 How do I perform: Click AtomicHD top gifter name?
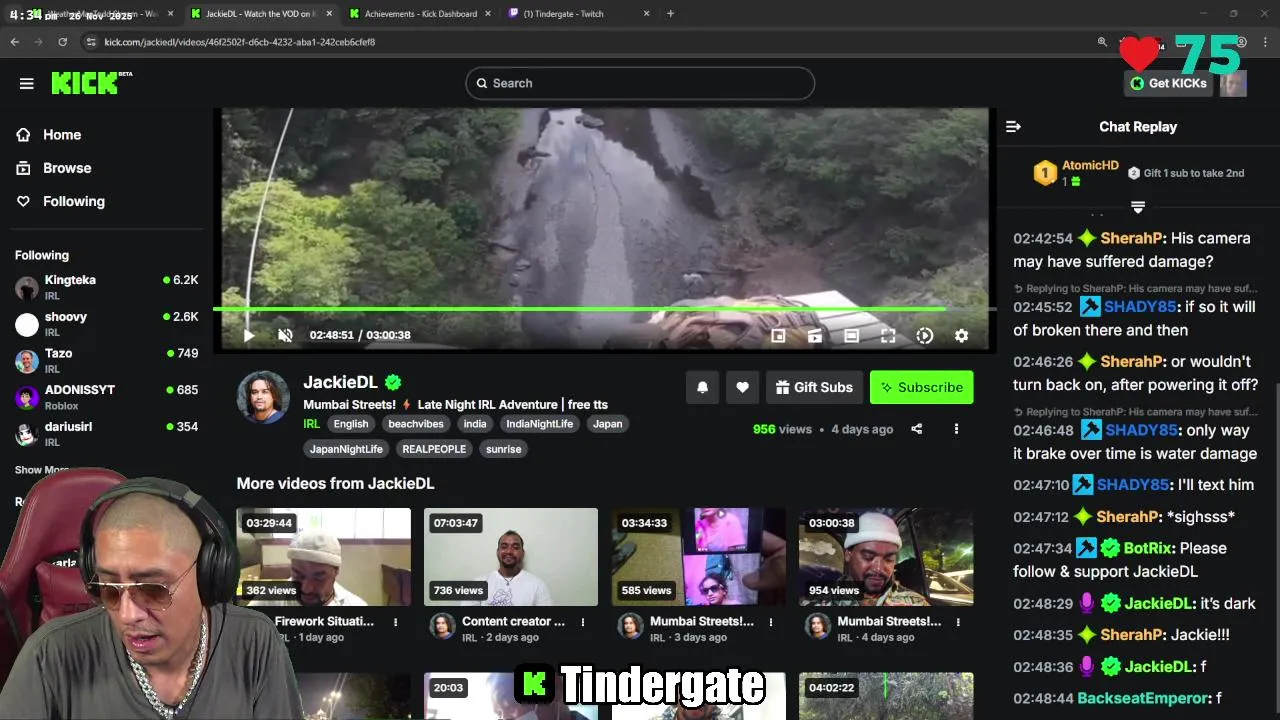pos(1090,166)
